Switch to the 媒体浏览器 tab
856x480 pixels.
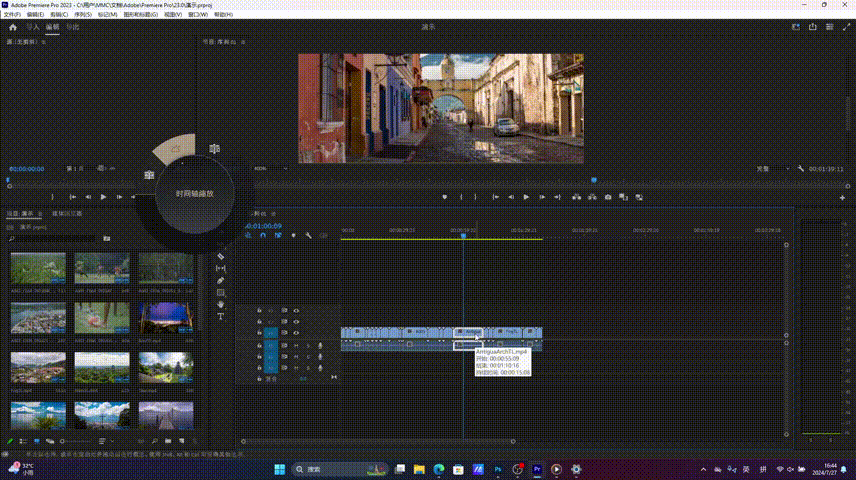pyautogui.click(x=67, y=214)
